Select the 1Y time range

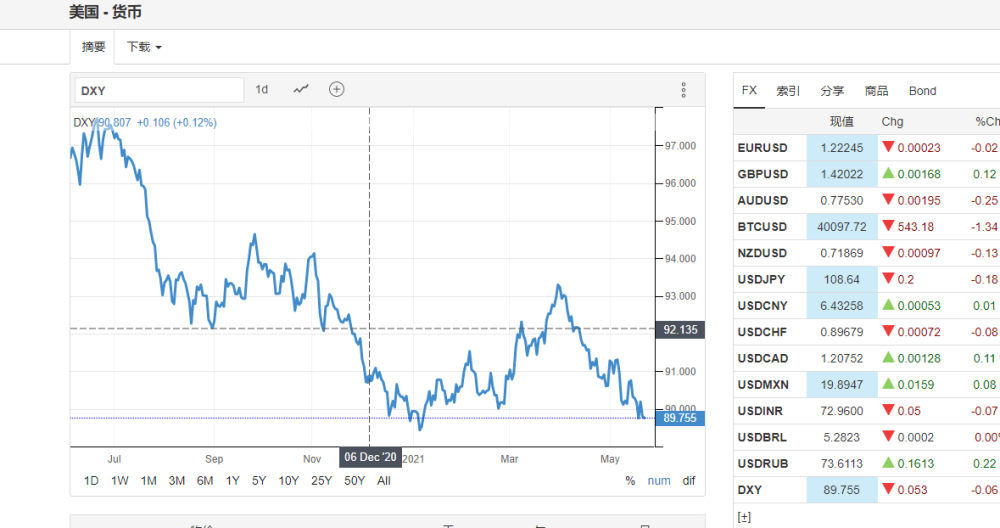pyautogui.click(x=232, y=481)
